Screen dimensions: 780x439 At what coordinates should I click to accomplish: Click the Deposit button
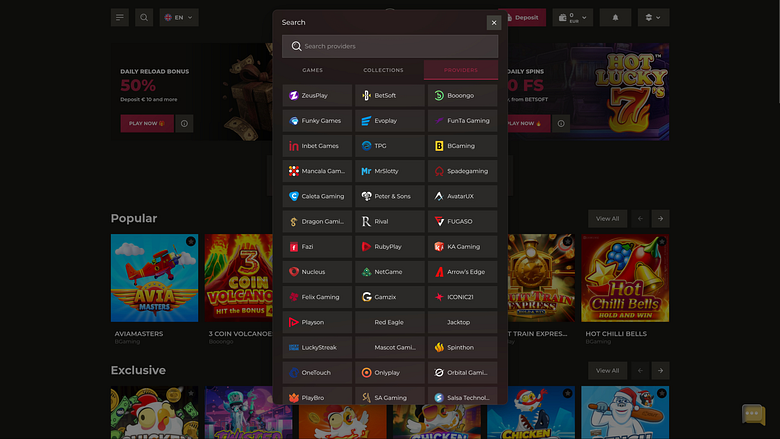(523, 17)
